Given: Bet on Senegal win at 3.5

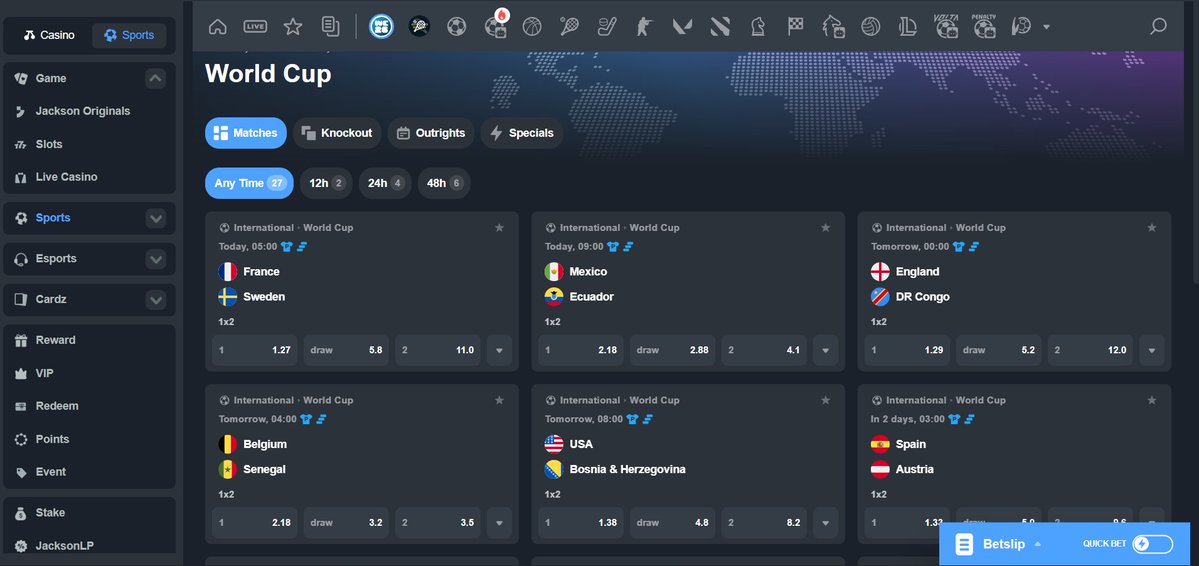Looking at the screenshot, I should (438, 522).
